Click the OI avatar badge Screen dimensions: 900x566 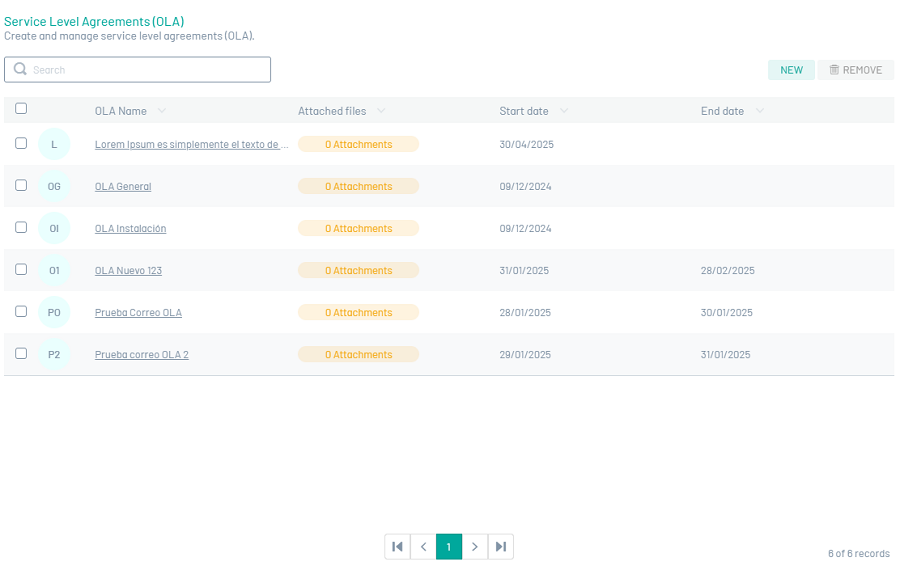pyautogui.click(x=54, y=228)
